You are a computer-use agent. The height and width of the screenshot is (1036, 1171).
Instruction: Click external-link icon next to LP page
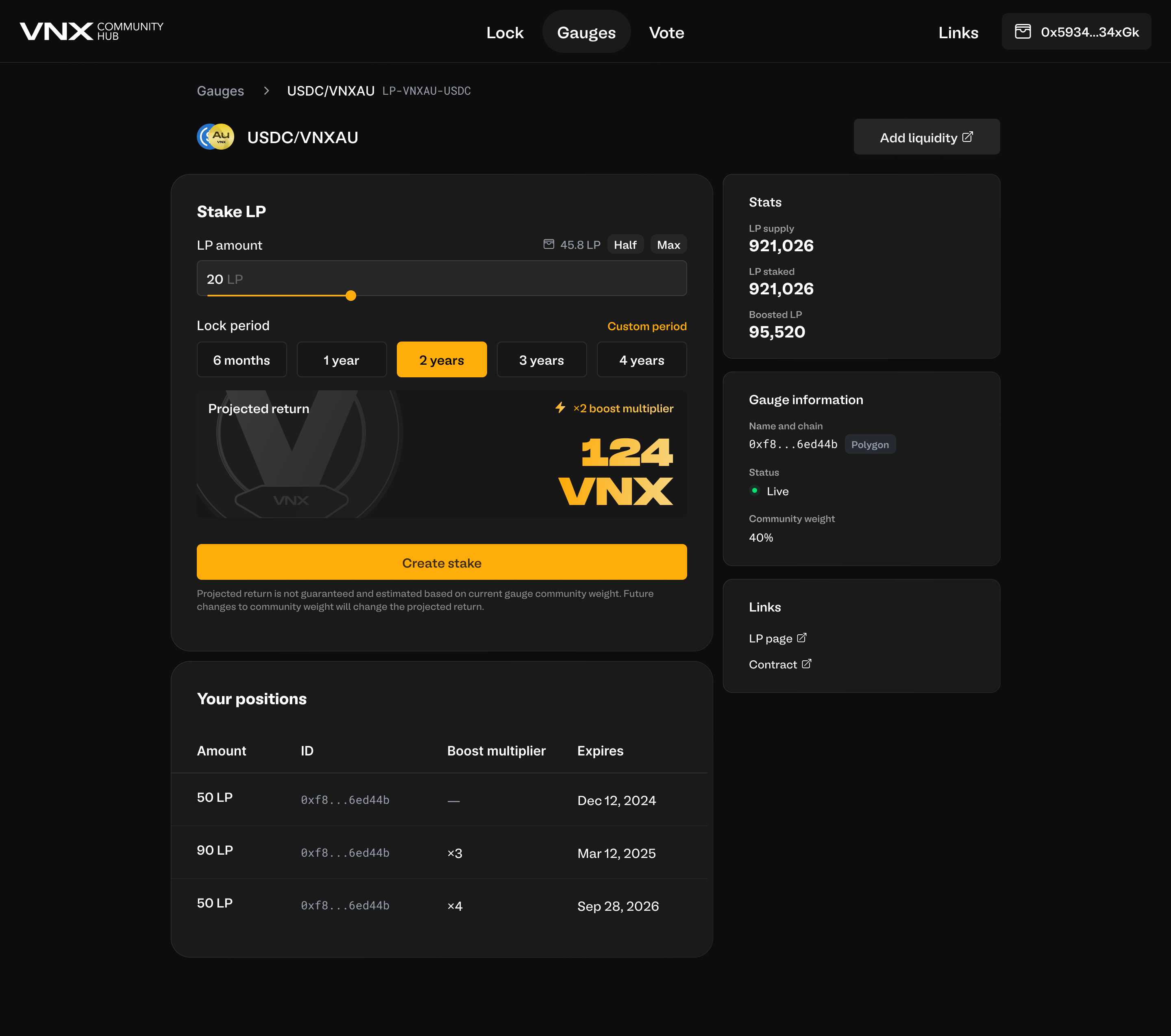coord(801,638)
